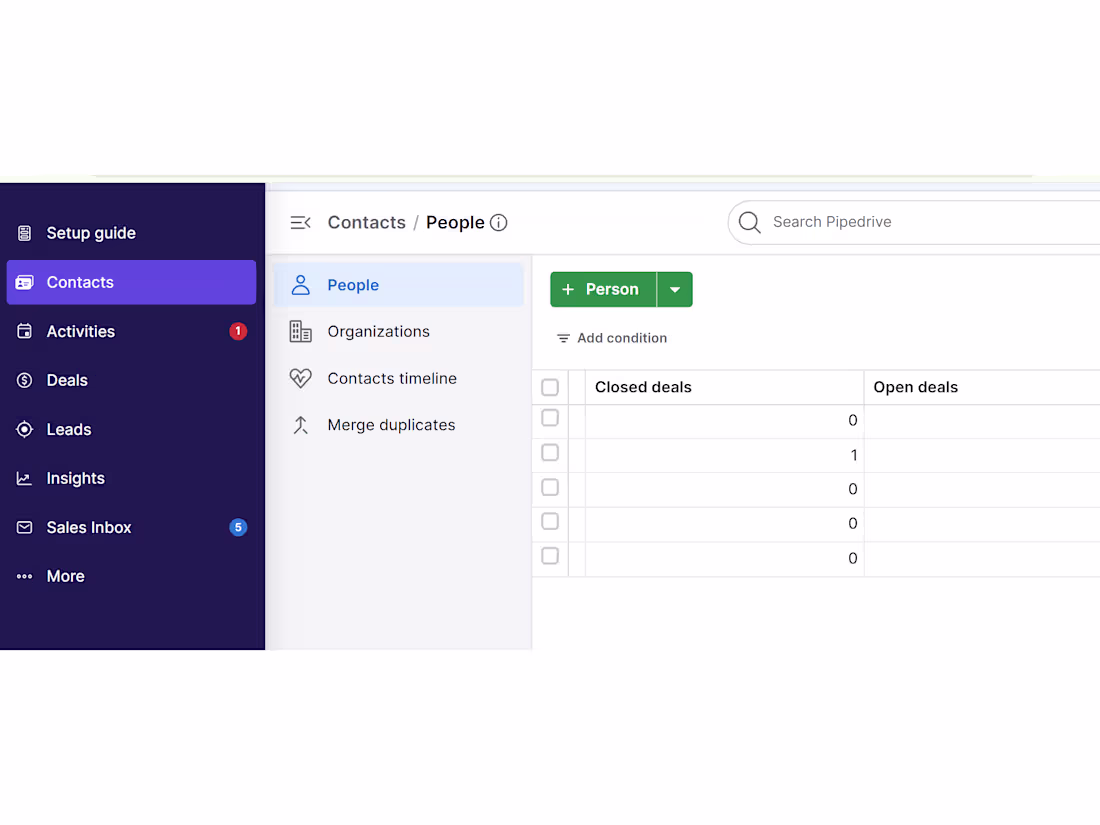Click the magnifier icon in search bar
Screen dimensions: 1100x825
point(749,222)
